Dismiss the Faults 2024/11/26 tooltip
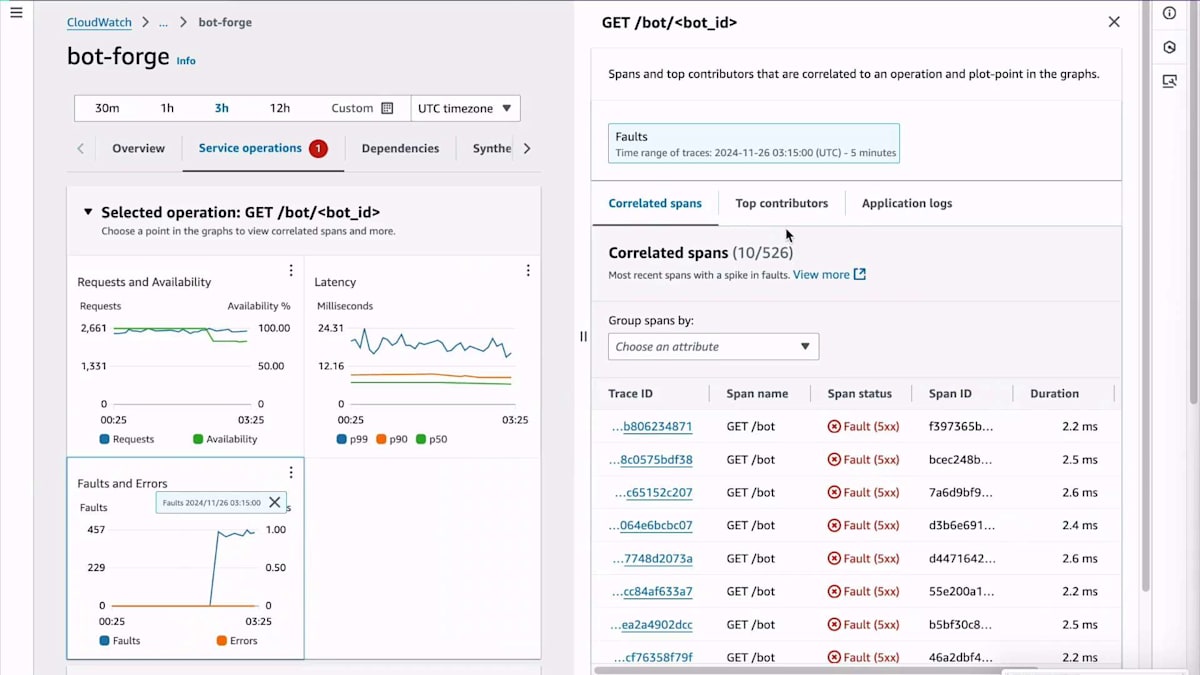Screen dimensions: 1200x675 tap(275, 503)
